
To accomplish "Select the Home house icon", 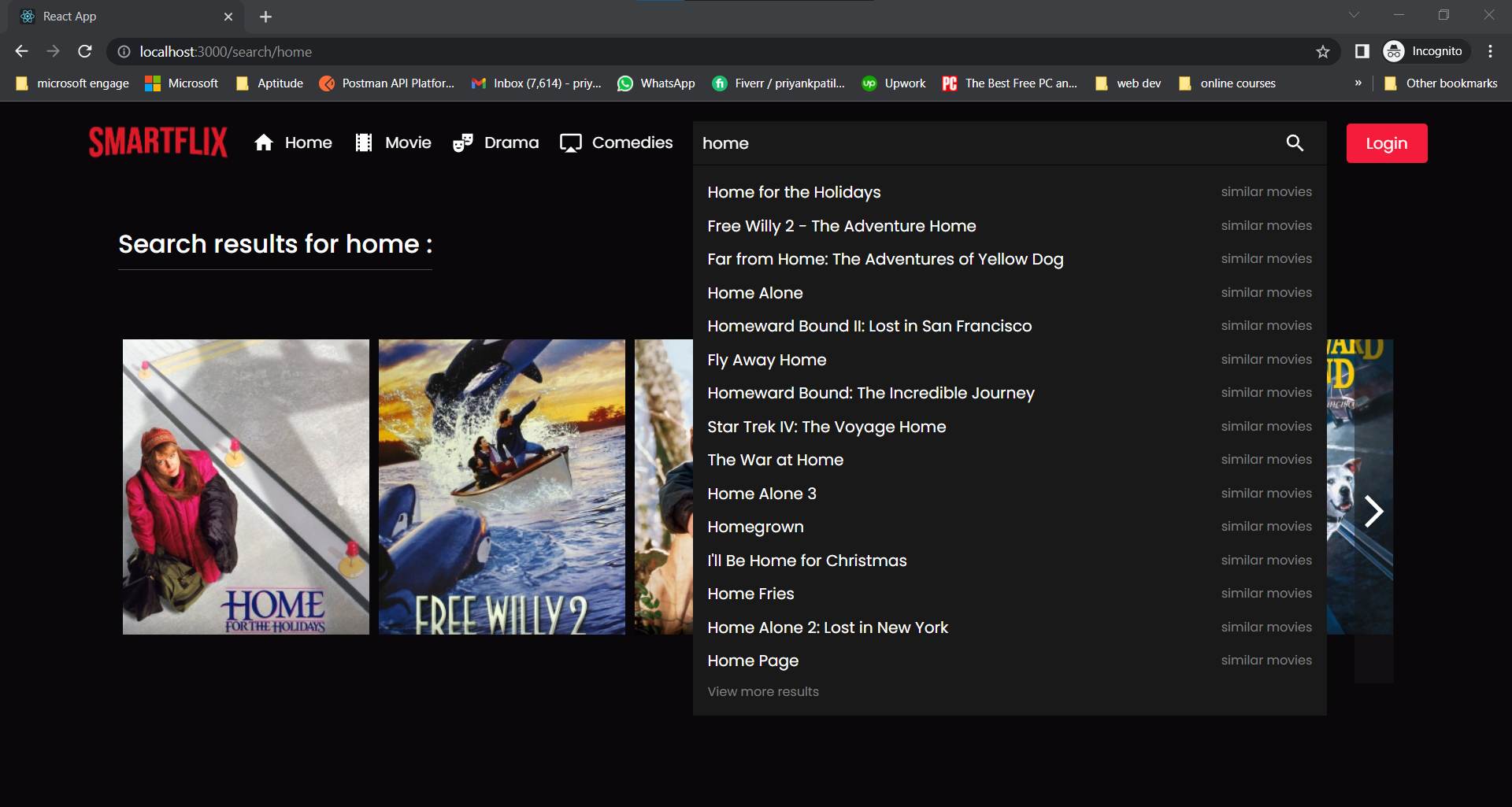I will tap(265, 143).
